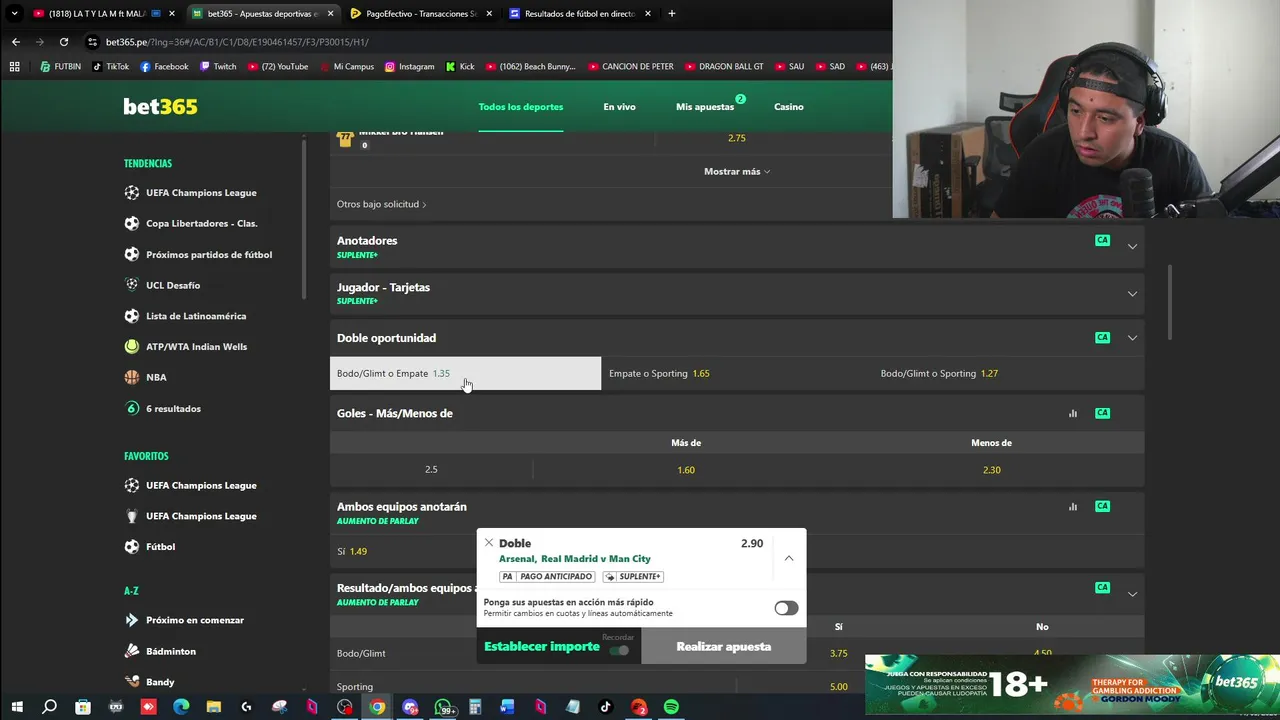Open Próximo en comenzar

(194, 620)
